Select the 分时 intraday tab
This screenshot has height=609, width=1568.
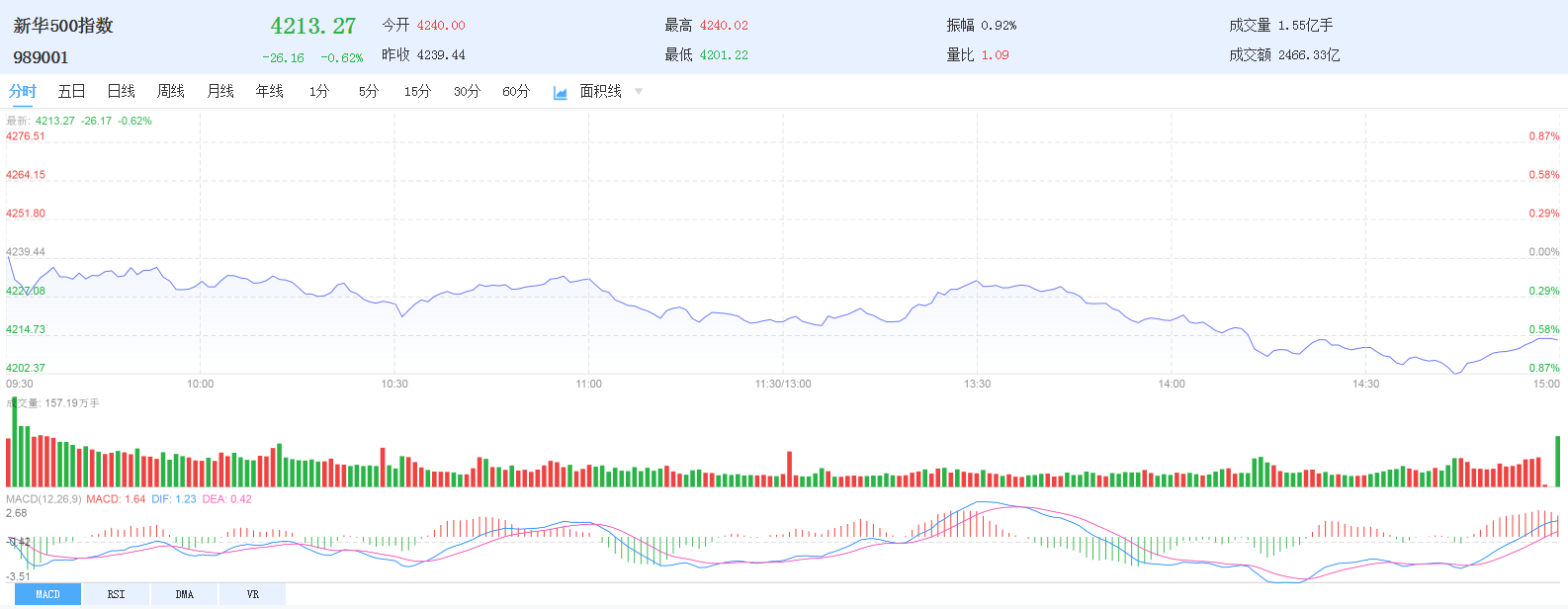(x=23, y=91)
